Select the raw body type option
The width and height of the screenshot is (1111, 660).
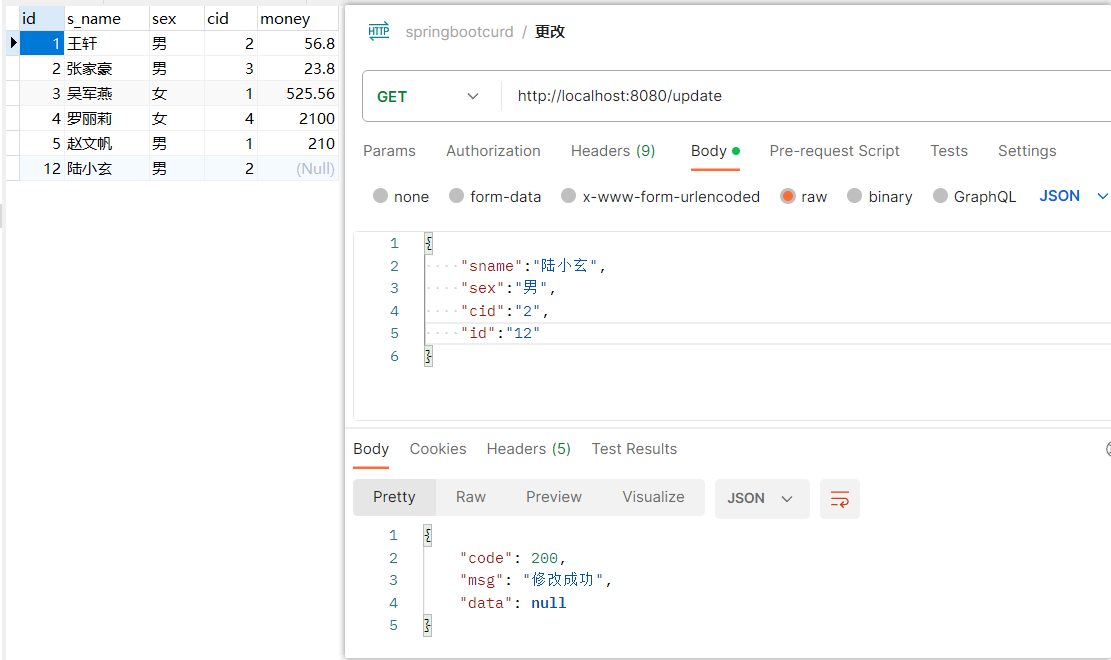pos(788,196)
